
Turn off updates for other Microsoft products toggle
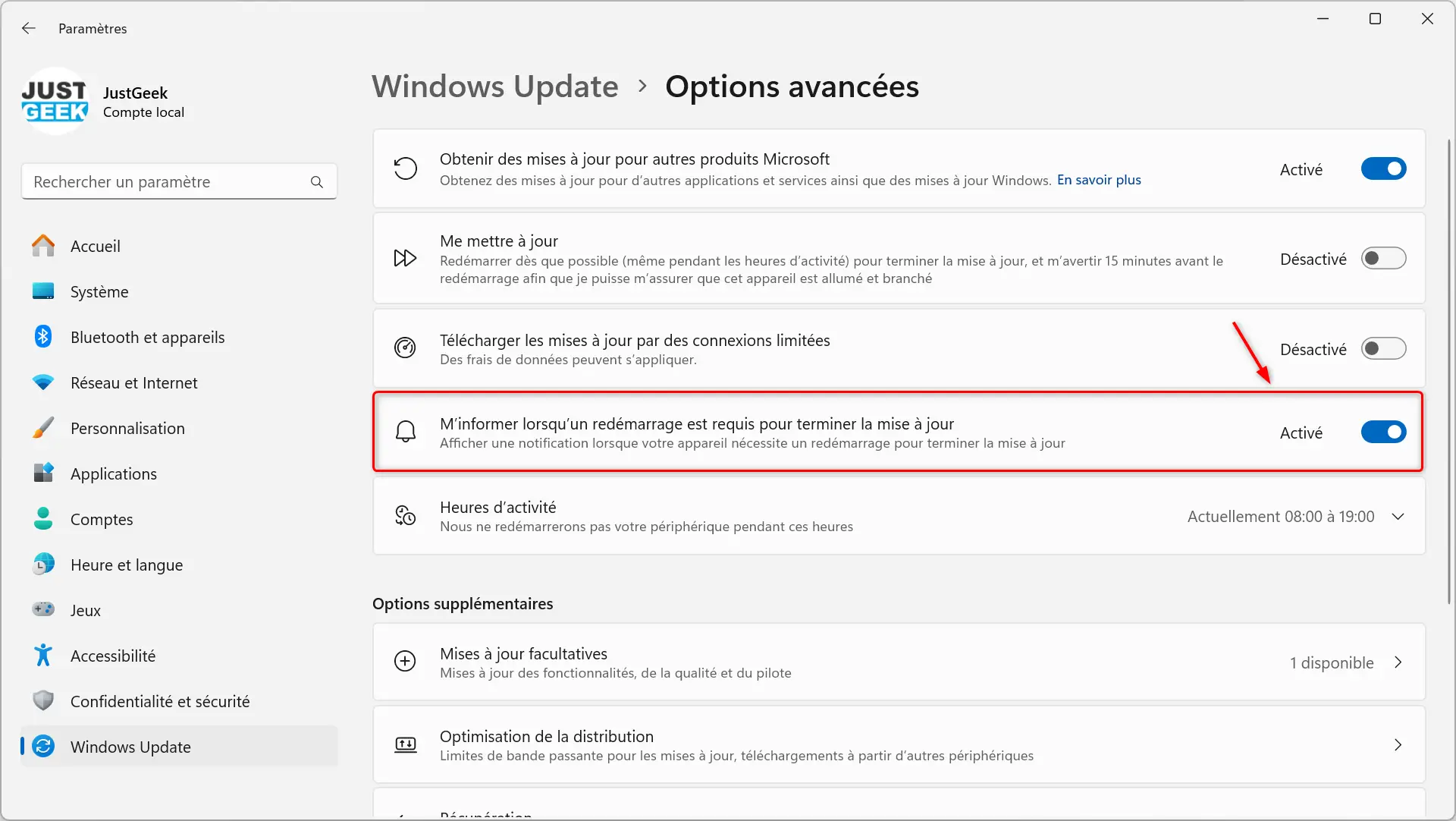[1383, 168]
